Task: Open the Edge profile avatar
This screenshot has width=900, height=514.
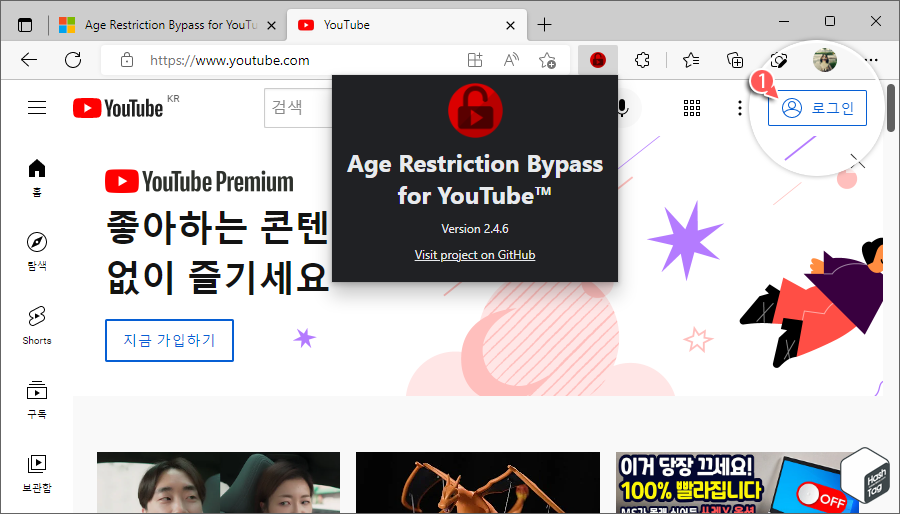Action: pyautogui.click(x=825, y=60)
